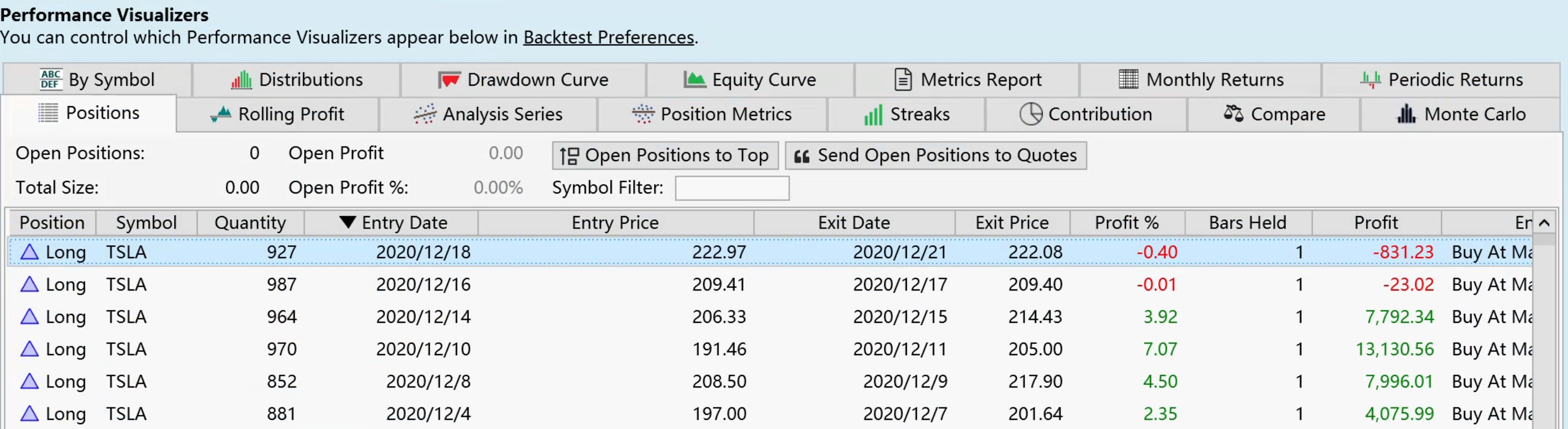Click the Distributions bar chart icon
Image resolution: width=1568 pixels, height=429 pixels.
[x=241, y=80]
